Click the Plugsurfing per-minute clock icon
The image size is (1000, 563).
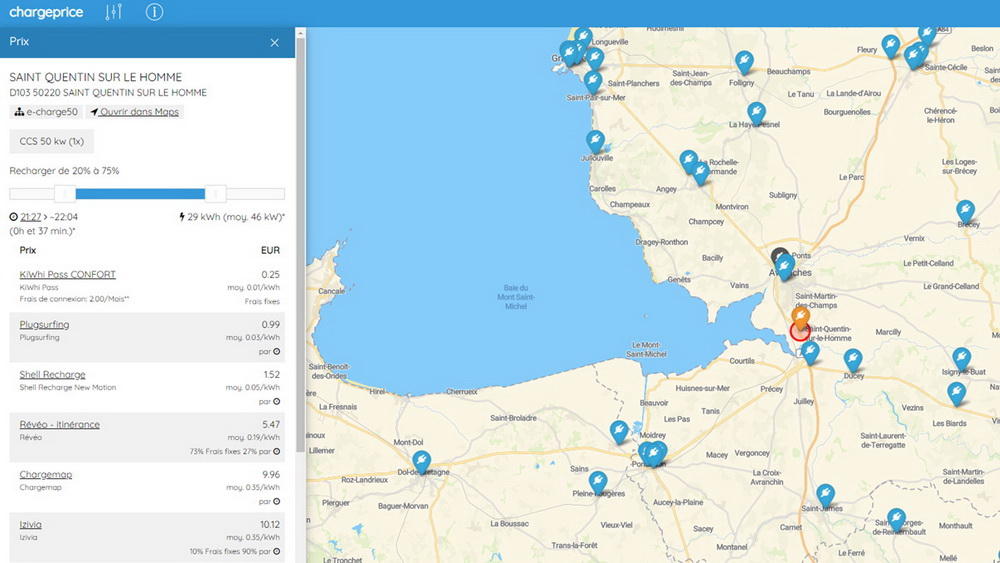pyautogui.click(x=277, y=351)
